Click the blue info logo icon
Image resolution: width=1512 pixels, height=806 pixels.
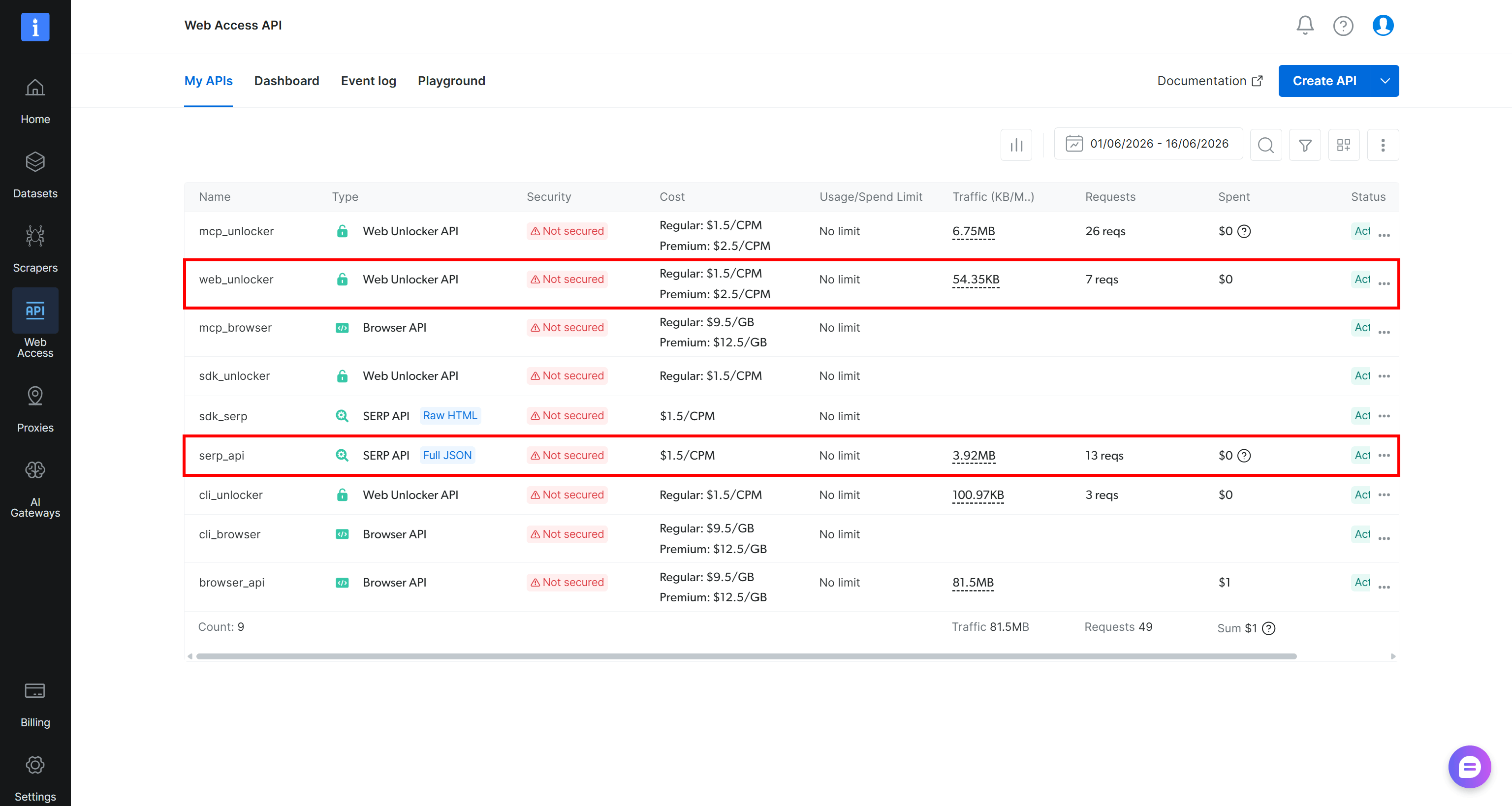35,27
